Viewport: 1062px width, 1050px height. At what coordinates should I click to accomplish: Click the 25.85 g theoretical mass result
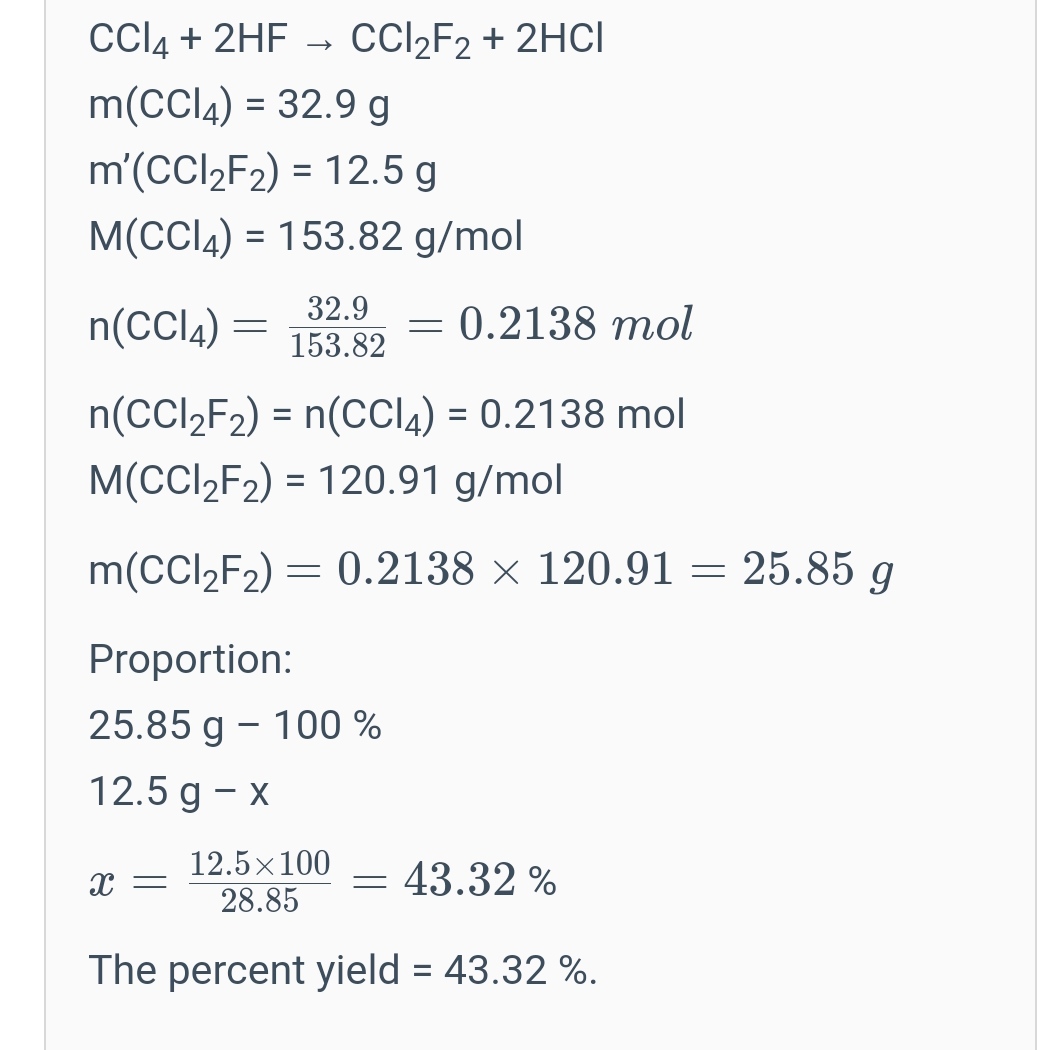pyautogui.click(x=817, y=570)
